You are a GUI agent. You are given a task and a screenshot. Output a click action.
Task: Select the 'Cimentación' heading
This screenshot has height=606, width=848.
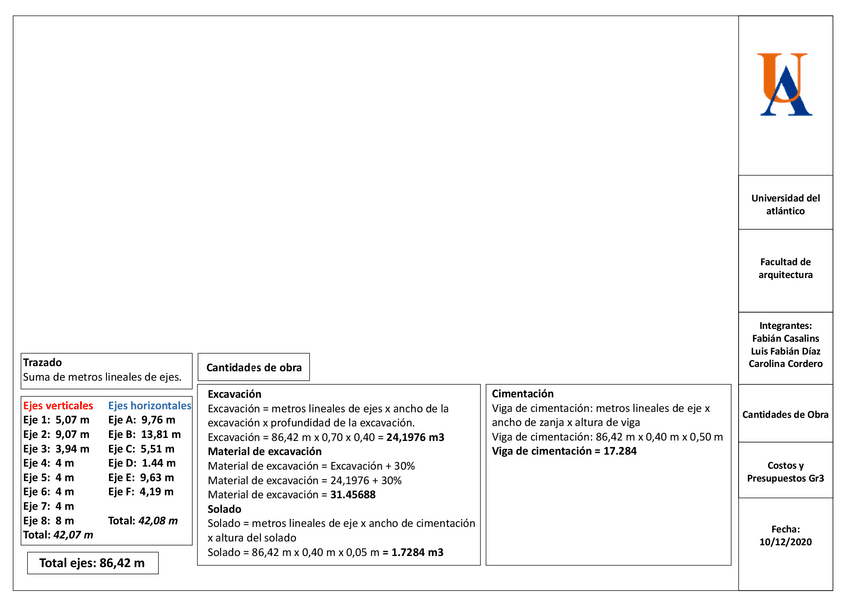coord(522,394)
